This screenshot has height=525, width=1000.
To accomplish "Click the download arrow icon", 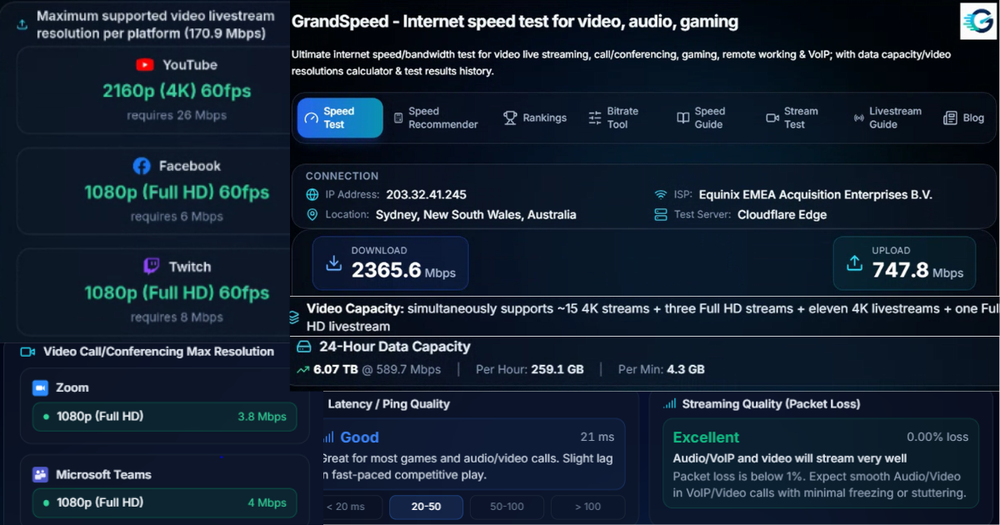I will (x=334, y=263).
